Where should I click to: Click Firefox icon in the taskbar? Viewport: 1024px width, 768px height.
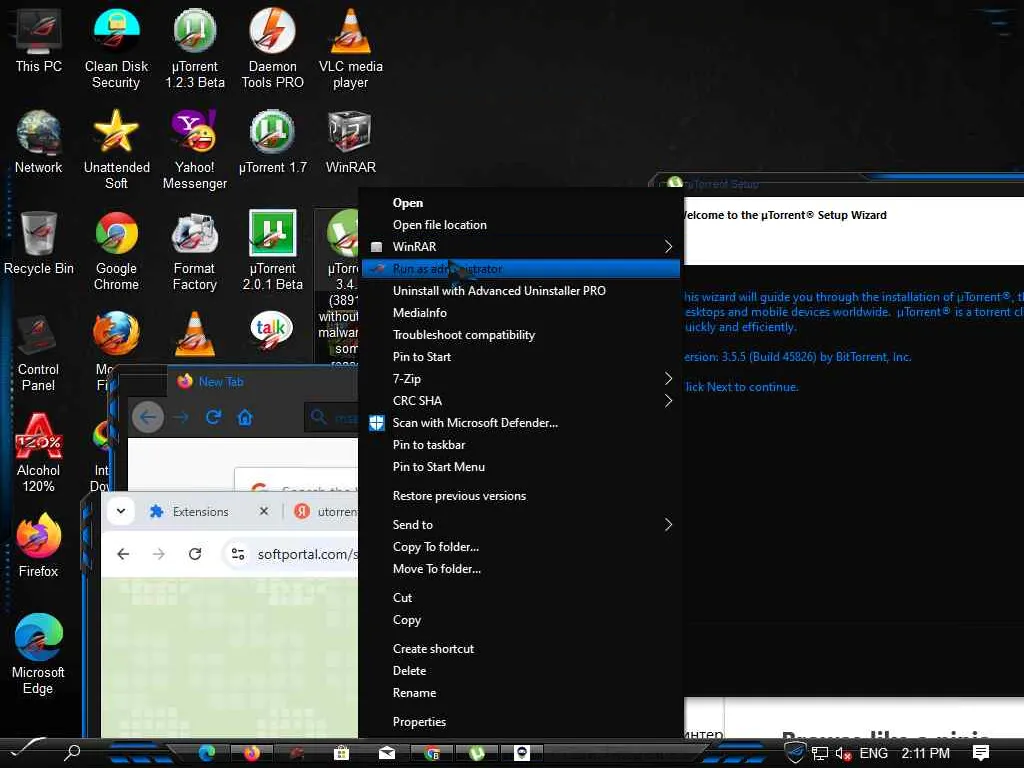tap(251, 753)
